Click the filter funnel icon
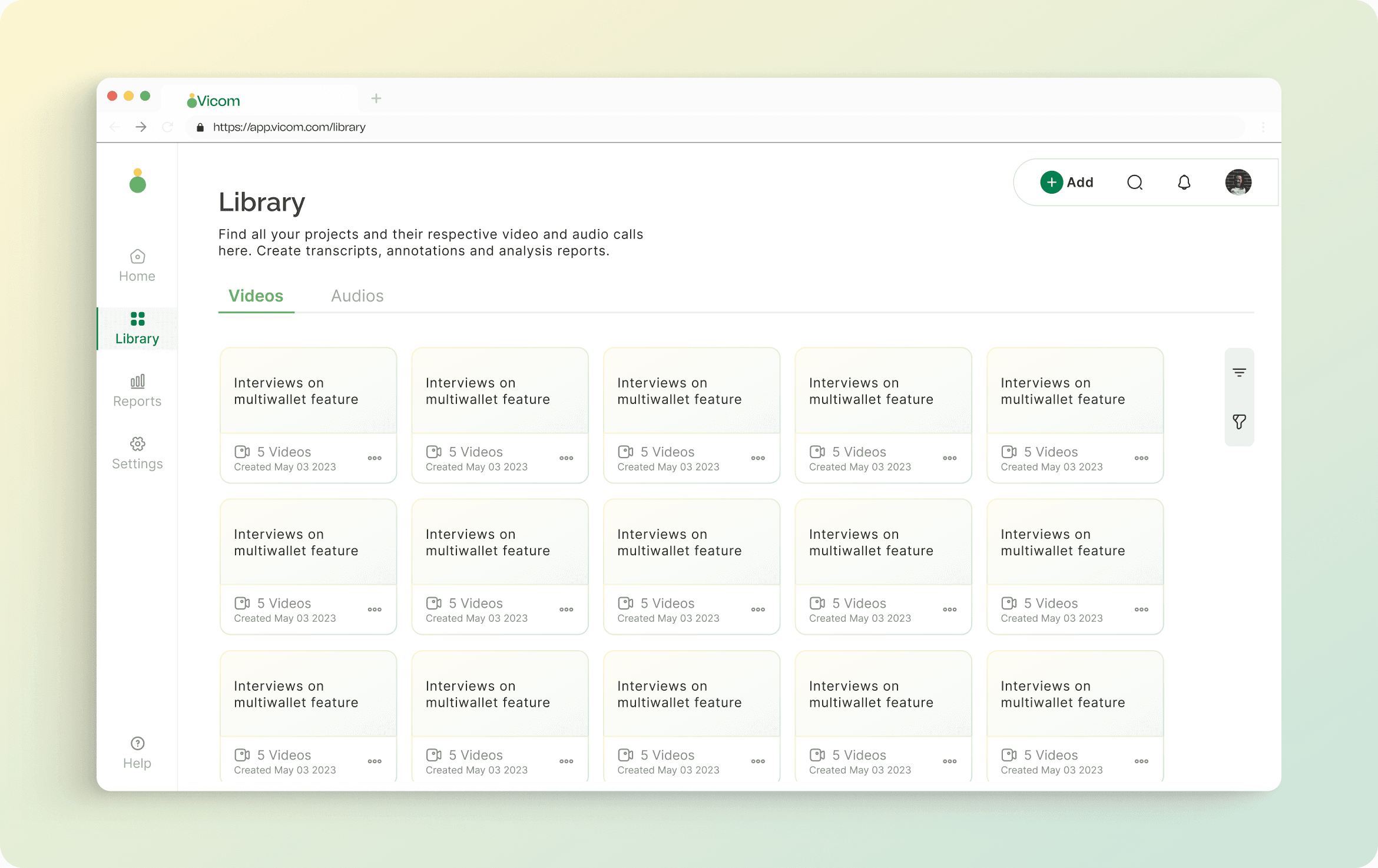The image size is (1378, 868). coord(1239,422)
